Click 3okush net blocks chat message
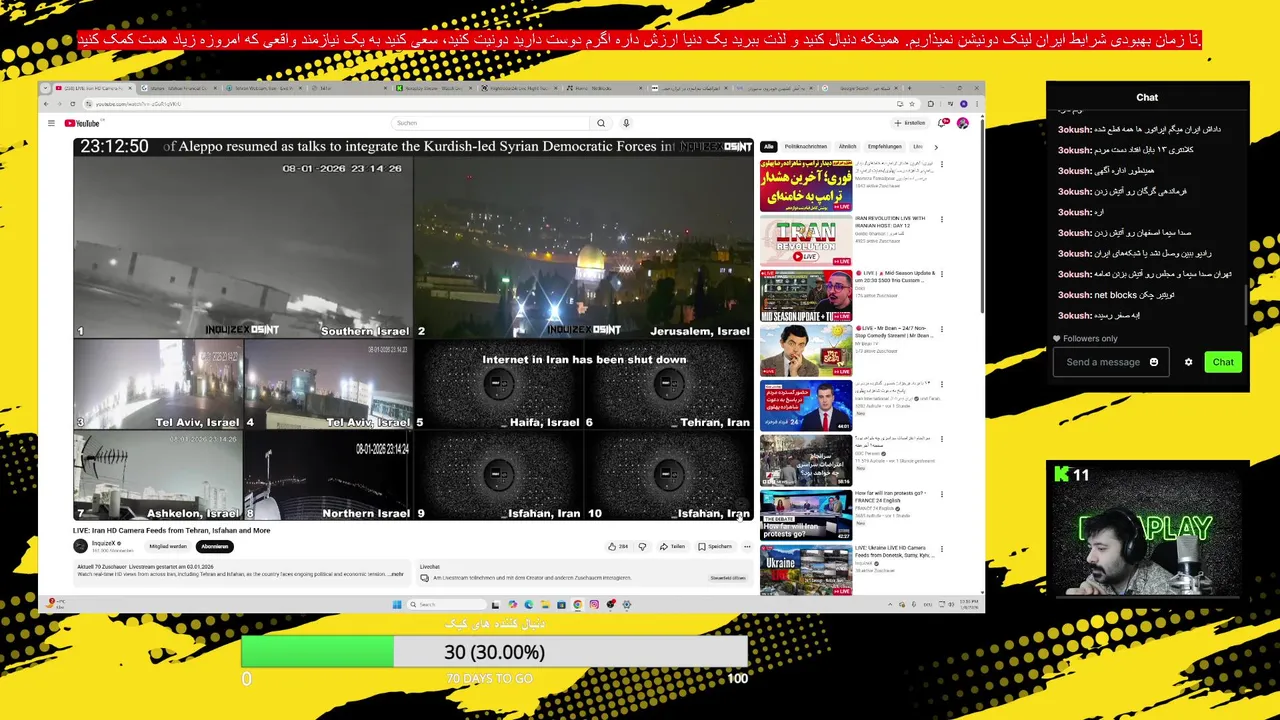The image size is (1280, 720). [1116, 295]
